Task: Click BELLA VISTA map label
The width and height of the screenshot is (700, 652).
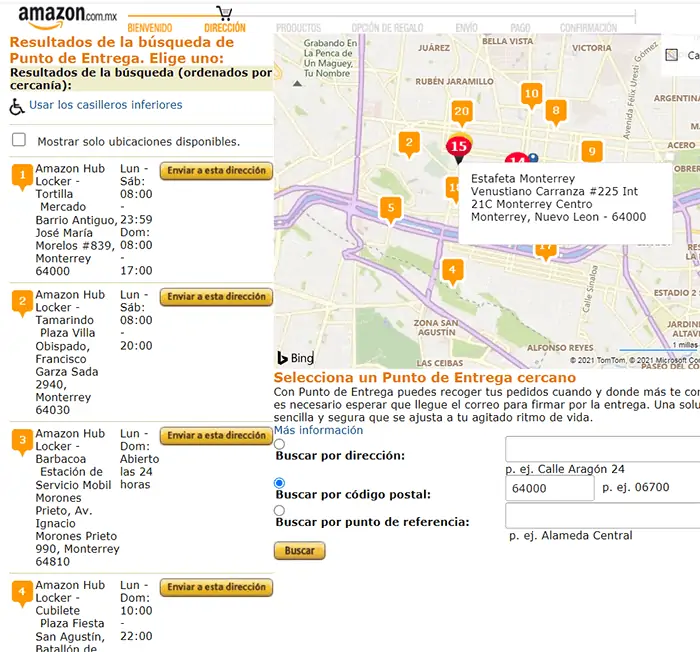Action: pyautogui.click(x=507, y=41)
